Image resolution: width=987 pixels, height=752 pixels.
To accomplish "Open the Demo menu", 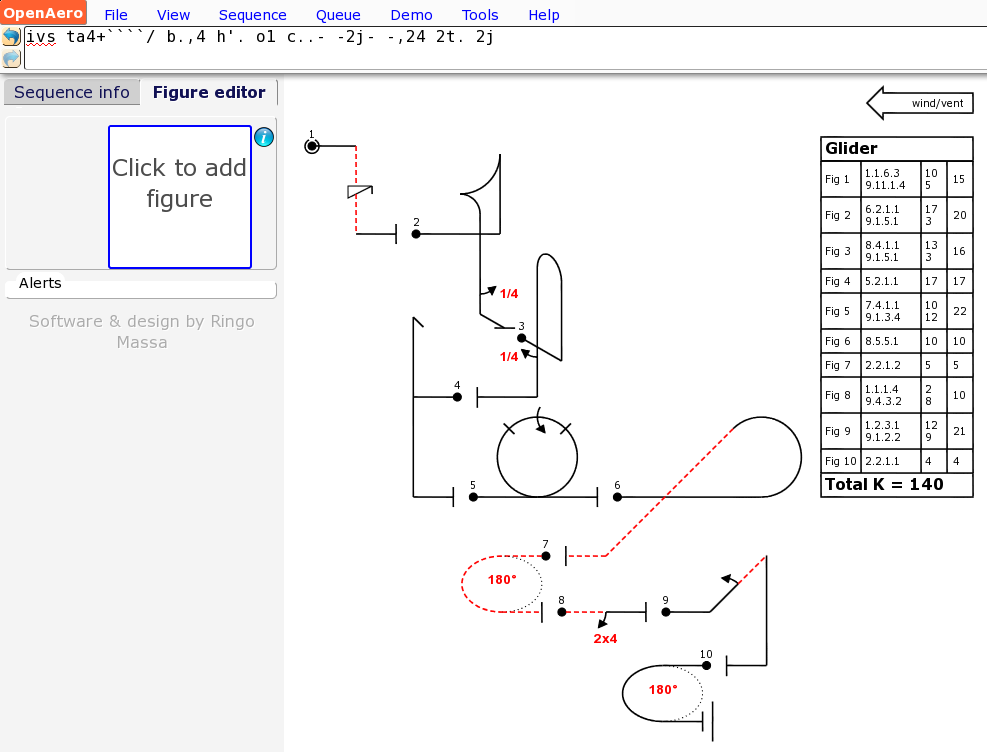I will pos(412,15).
